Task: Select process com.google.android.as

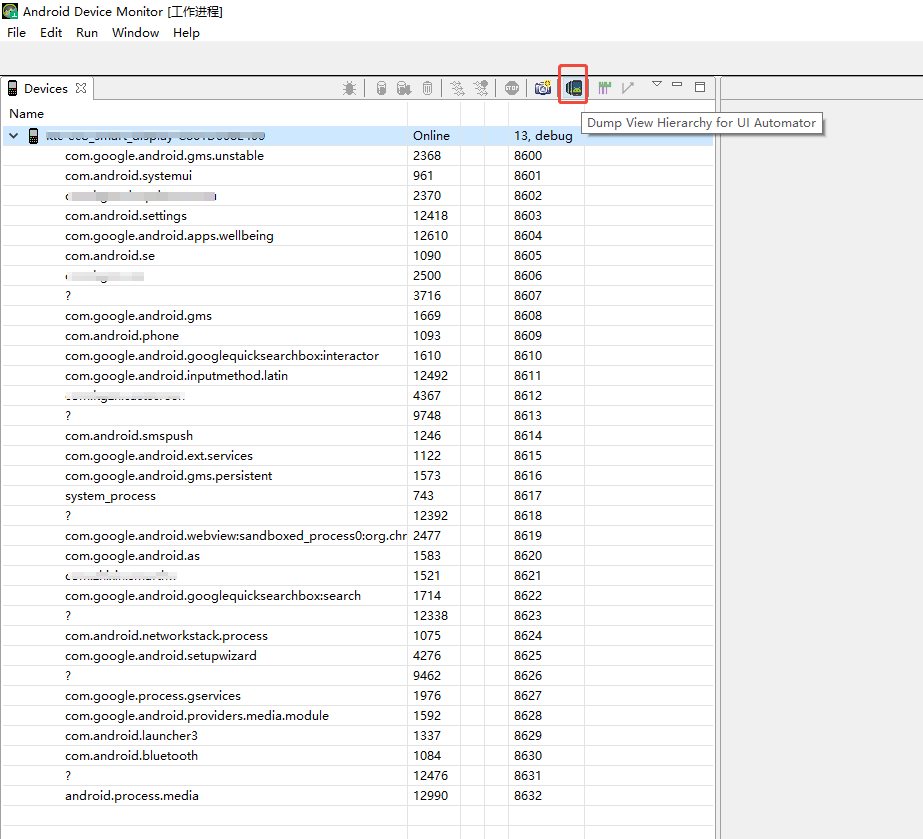Action: coord(132,556)
